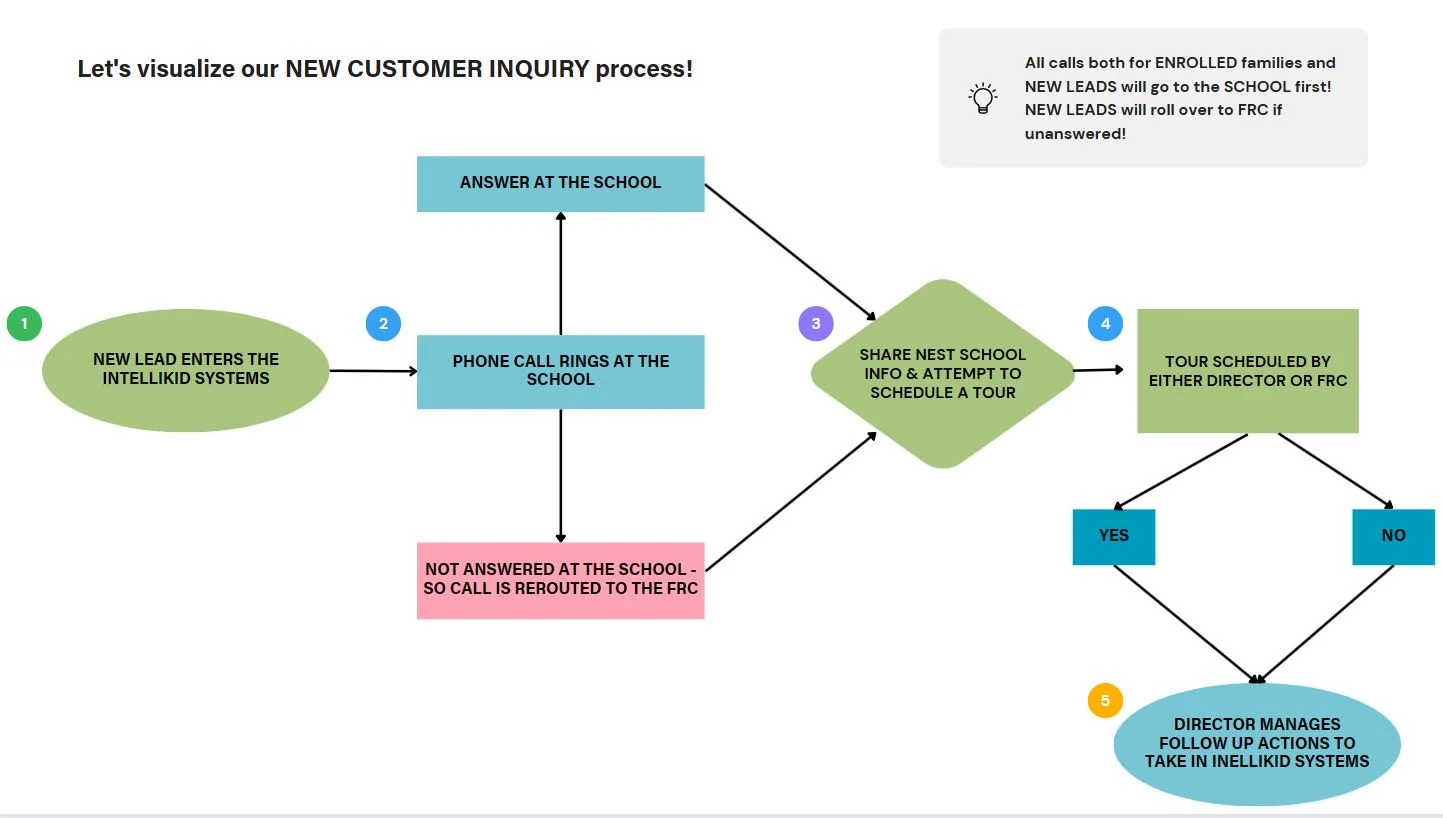The image size is (1443, 818).
Task: Click the title 'Let's visualize our NEW CUSTOMER INQUIRY process!'
Action: coord(385,70)
